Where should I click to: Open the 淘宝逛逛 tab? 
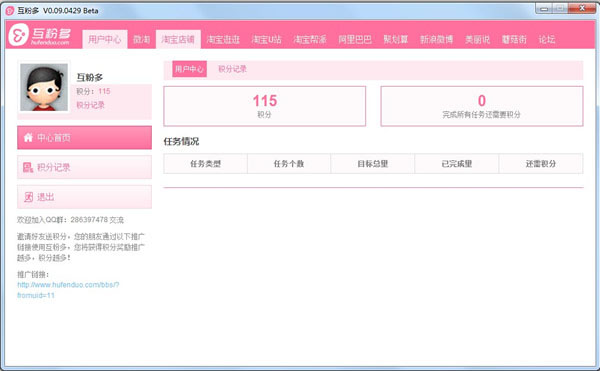coord(223,39)
